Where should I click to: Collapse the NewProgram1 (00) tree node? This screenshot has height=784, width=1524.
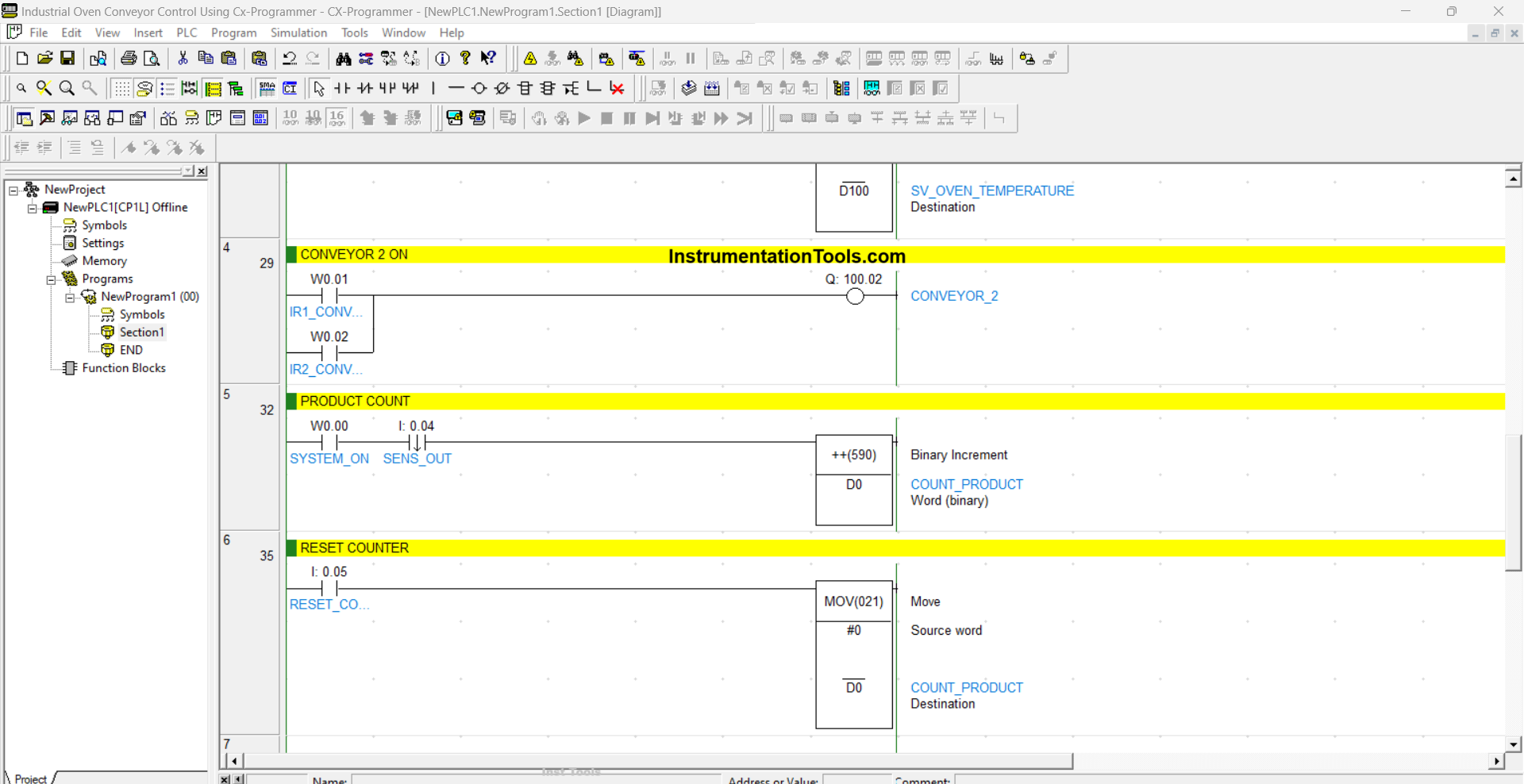coord(70,298)
